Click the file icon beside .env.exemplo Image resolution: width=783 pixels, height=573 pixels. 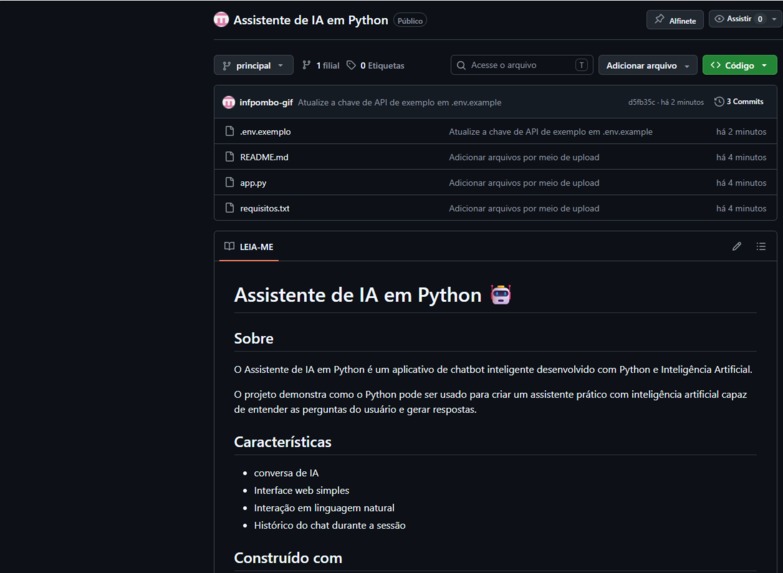229,131
